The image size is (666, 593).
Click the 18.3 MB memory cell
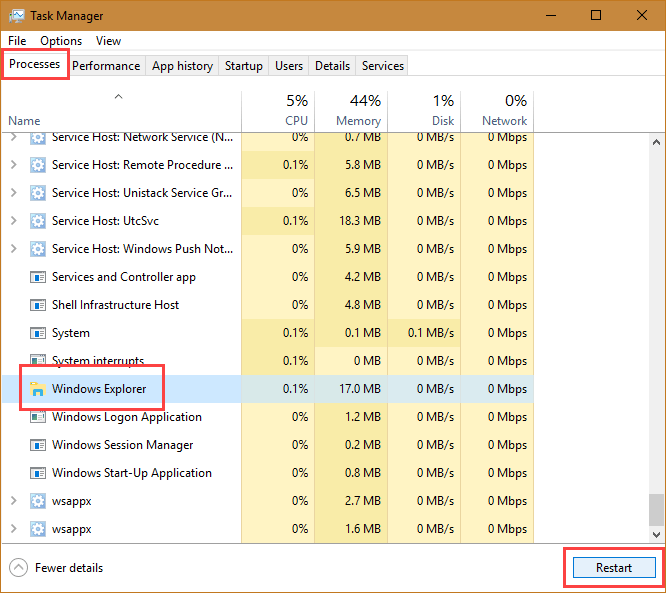coord(351,221)
